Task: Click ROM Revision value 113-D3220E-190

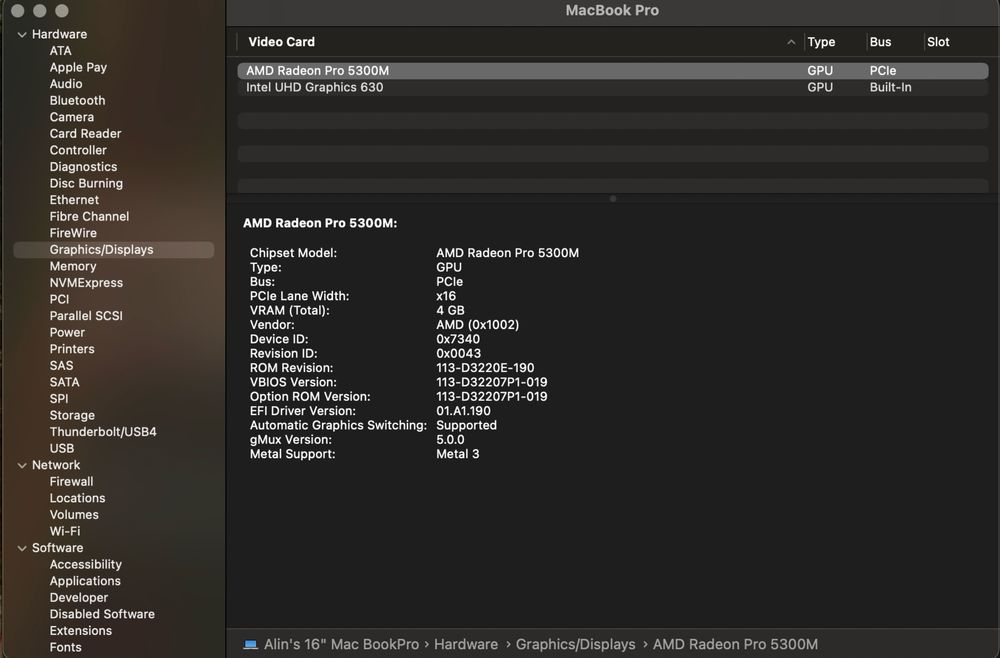Action: click(x=485, y=368)
